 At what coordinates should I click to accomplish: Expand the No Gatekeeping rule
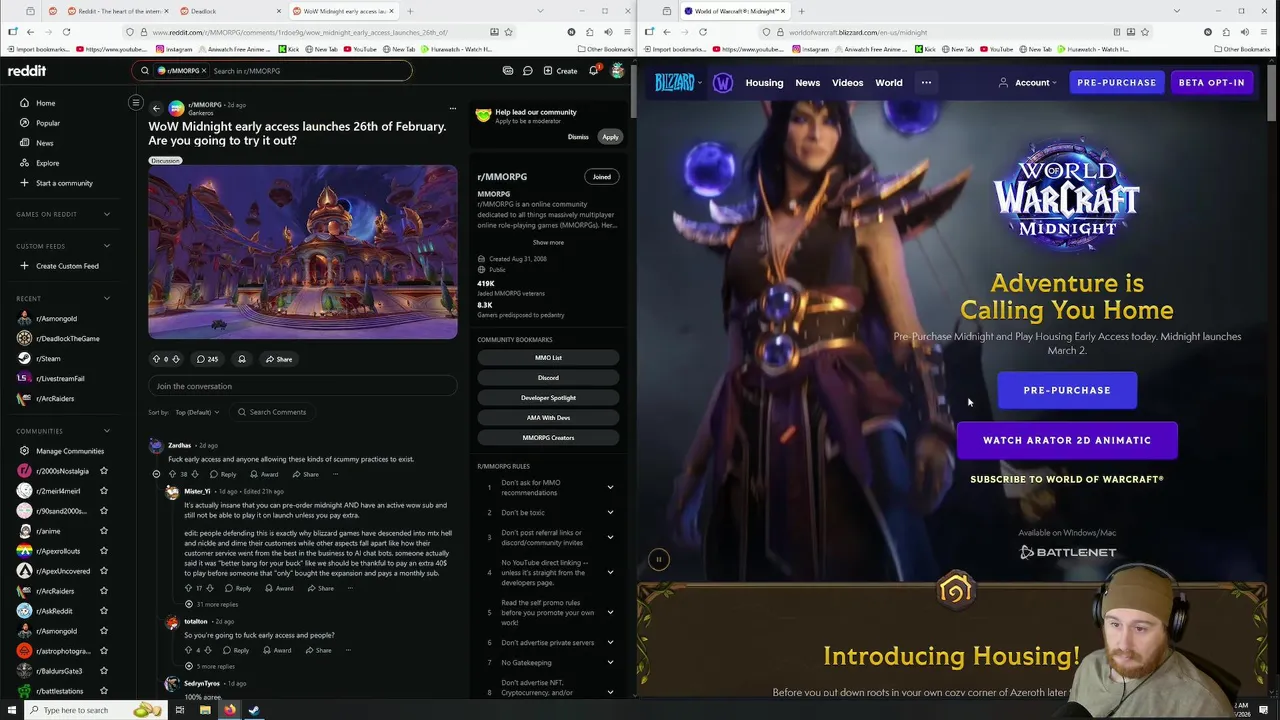pos(610,662)
